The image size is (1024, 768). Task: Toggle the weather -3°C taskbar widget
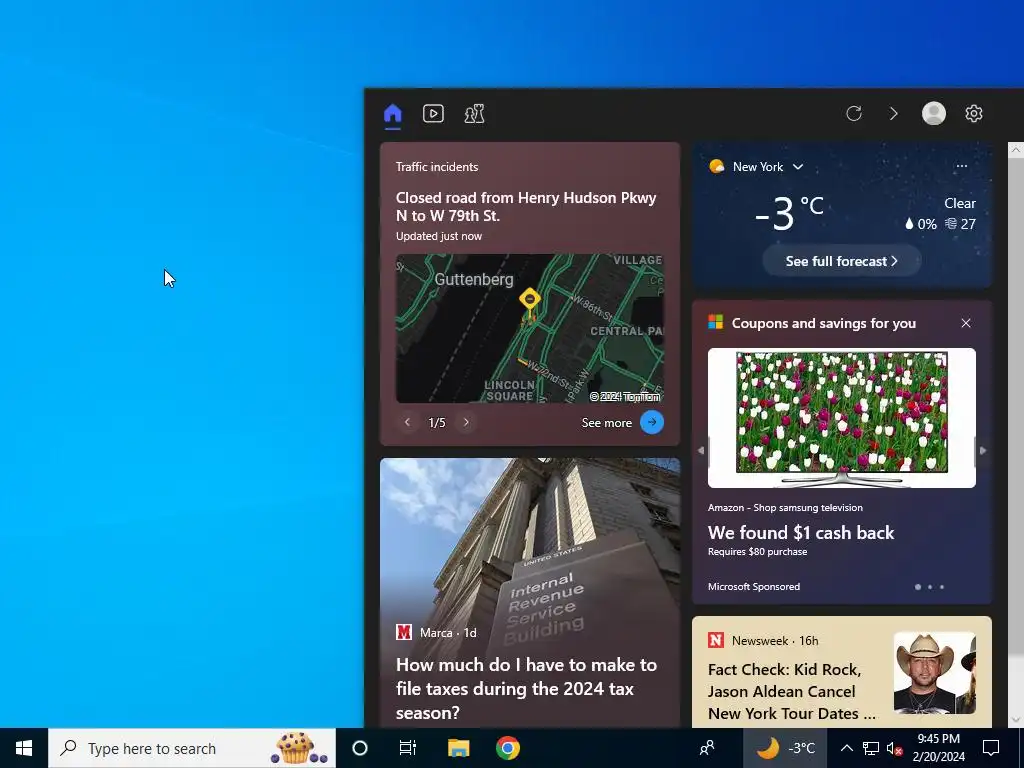pyautogui.click(x=785, y=748)
